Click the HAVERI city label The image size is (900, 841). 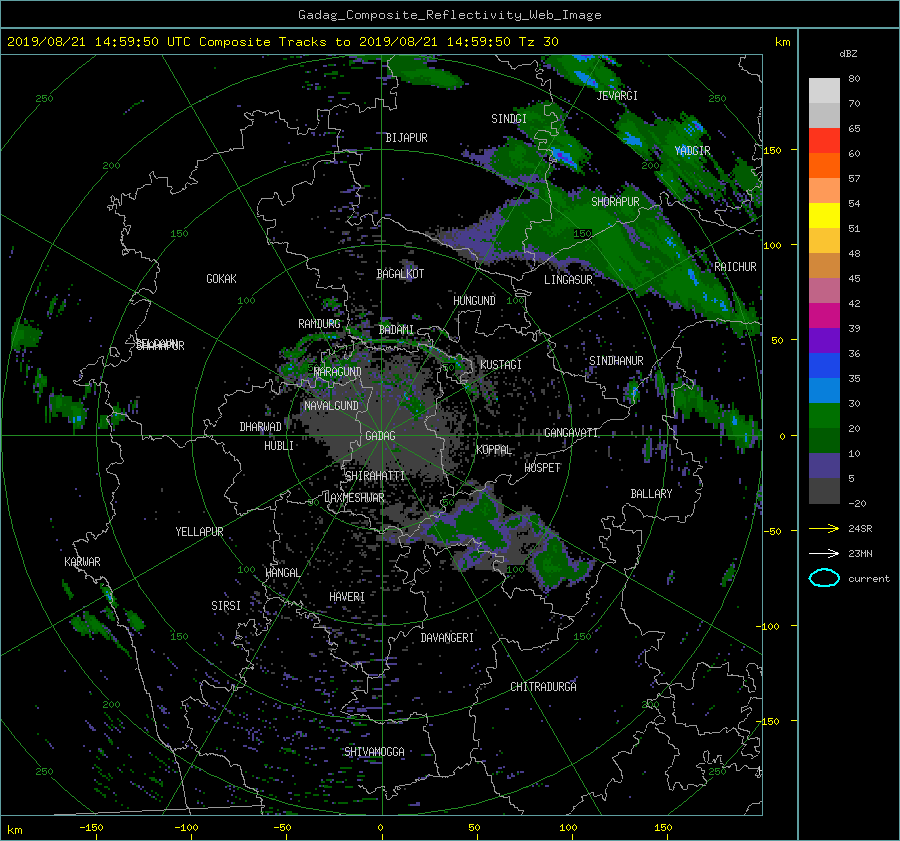[x=347, y=597]
